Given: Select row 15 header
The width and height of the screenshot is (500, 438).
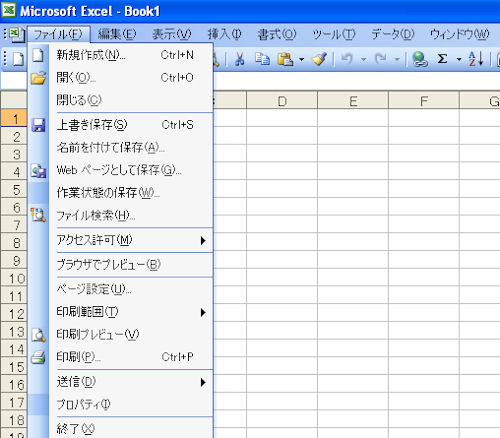Looking at the screenshot, I should tap(14, 367).
